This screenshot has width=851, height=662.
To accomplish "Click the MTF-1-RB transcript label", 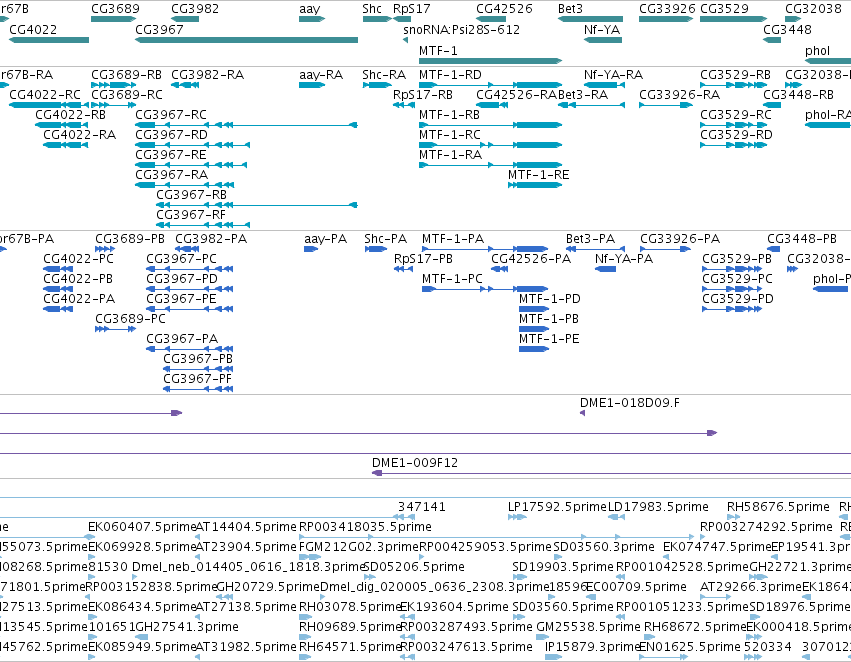I will (449, 114).
